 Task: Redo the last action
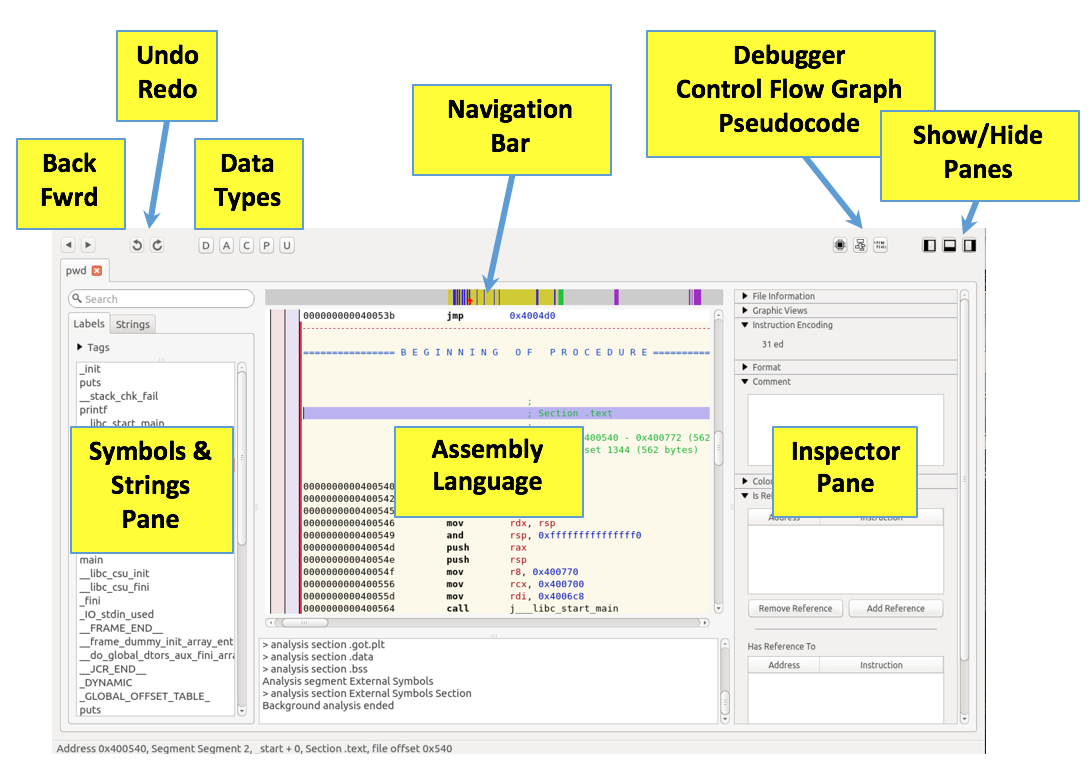157,245
